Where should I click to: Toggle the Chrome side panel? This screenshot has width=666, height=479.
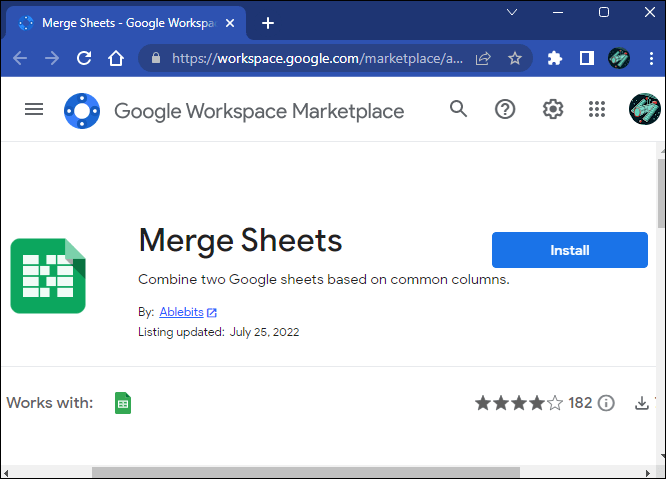pyautogui.click(x=587, y=58)
